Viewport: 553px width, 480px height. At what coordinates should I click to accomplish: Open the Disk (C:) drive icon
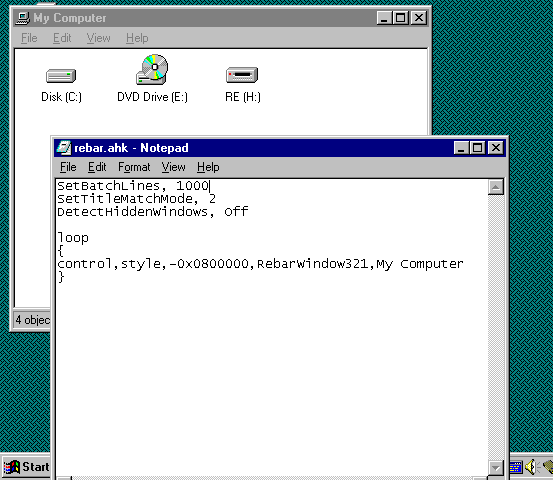61,76
